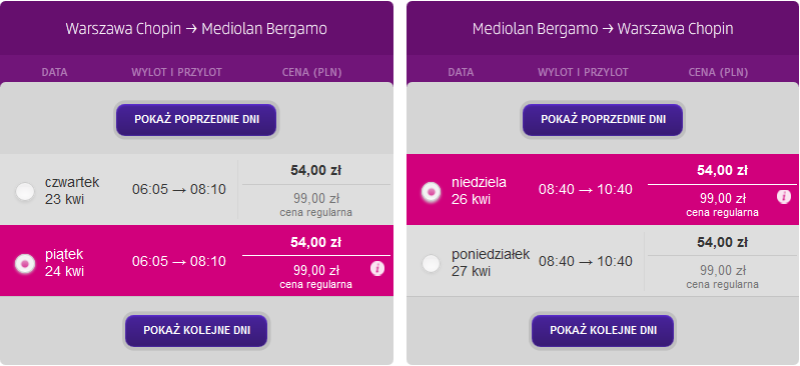Image resolution: width=800 pixels, height=366 pixels.
Task: Select poniedziałek 27 kwi radio button
Action: (431, 263)
